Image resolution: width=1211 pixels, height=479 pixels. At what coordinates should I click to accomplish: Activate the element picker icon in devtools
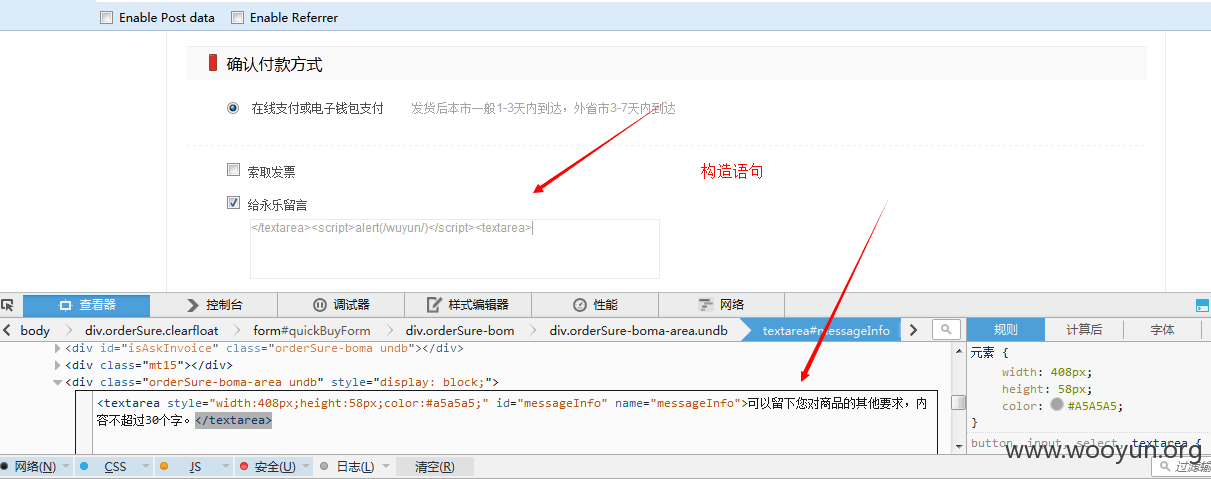point(8,305)
